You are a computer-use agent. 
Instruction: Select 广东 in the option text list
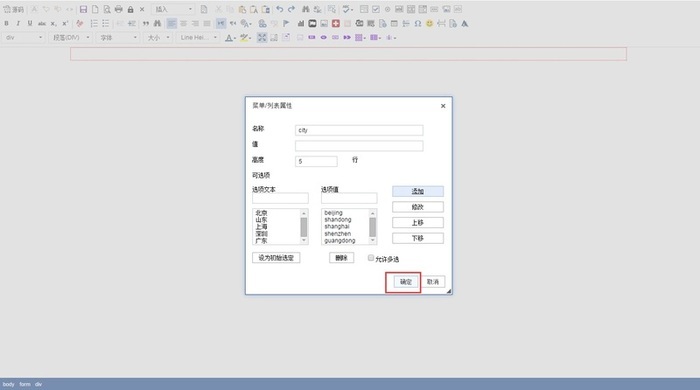[262, 241]
